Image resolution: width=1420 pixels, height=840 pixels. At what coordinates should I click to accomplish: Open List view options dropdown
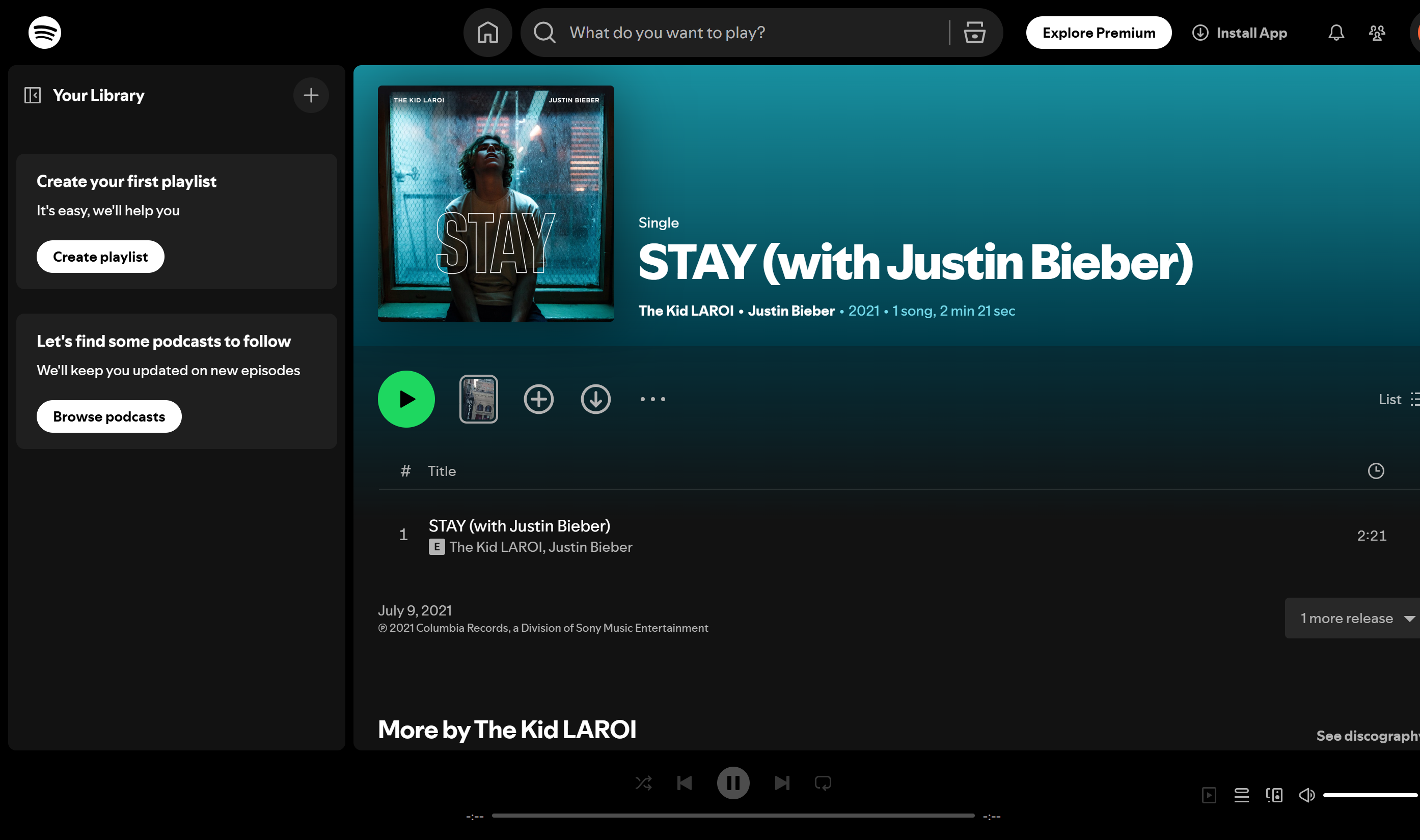click(x=1398, y=399)
